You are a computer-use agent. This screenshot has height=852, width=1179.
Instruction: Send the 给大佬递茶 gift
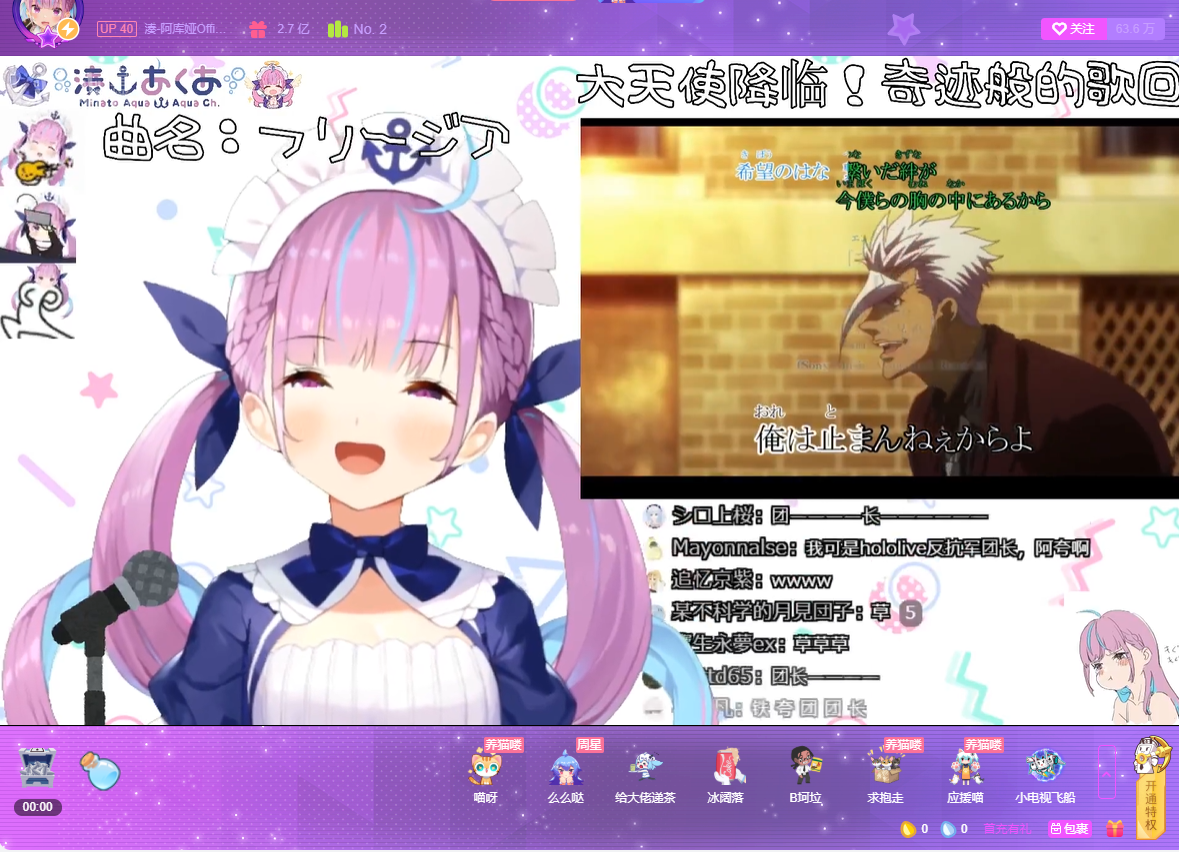pyautogui.click(x=645, y=775)
